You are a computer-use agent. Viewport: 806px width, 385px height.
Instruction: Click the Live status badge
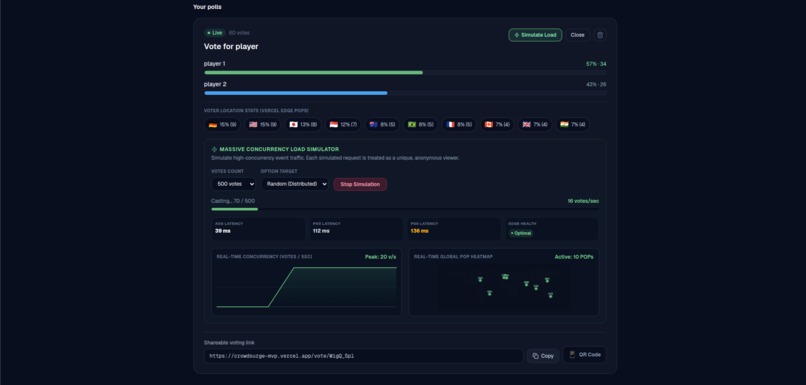pos(214,33)
